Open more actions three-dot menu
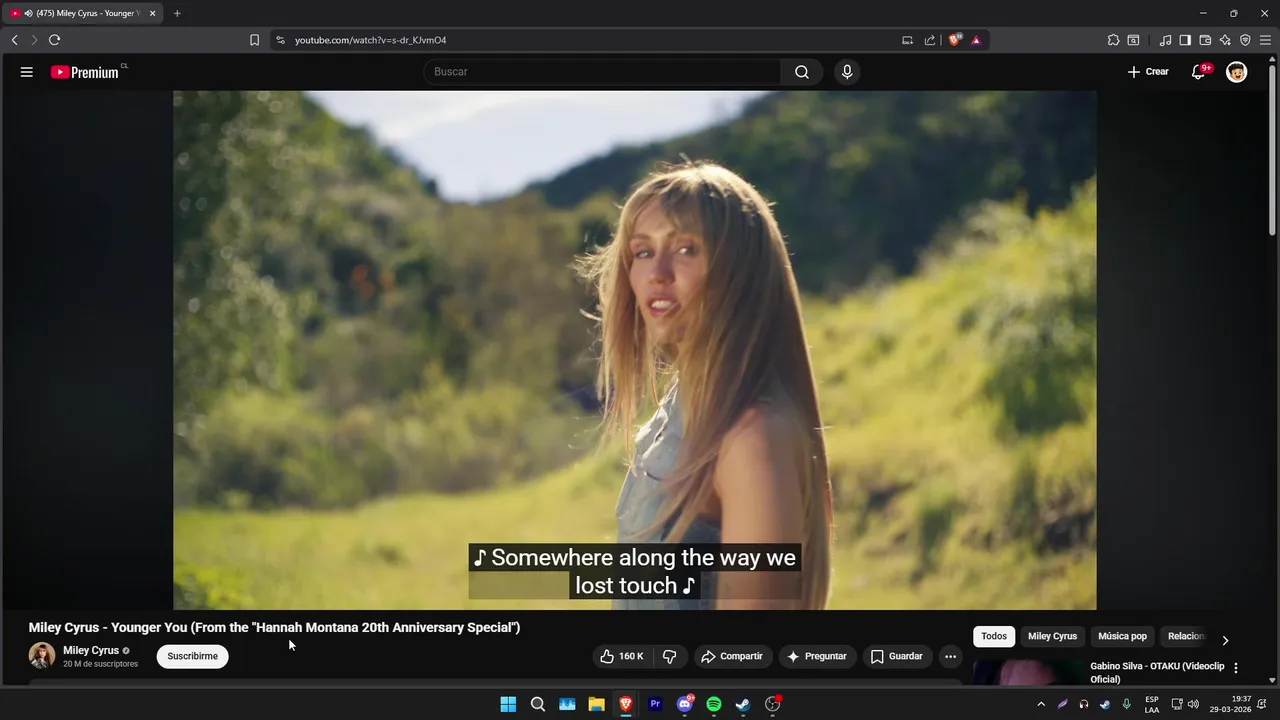 950,656
